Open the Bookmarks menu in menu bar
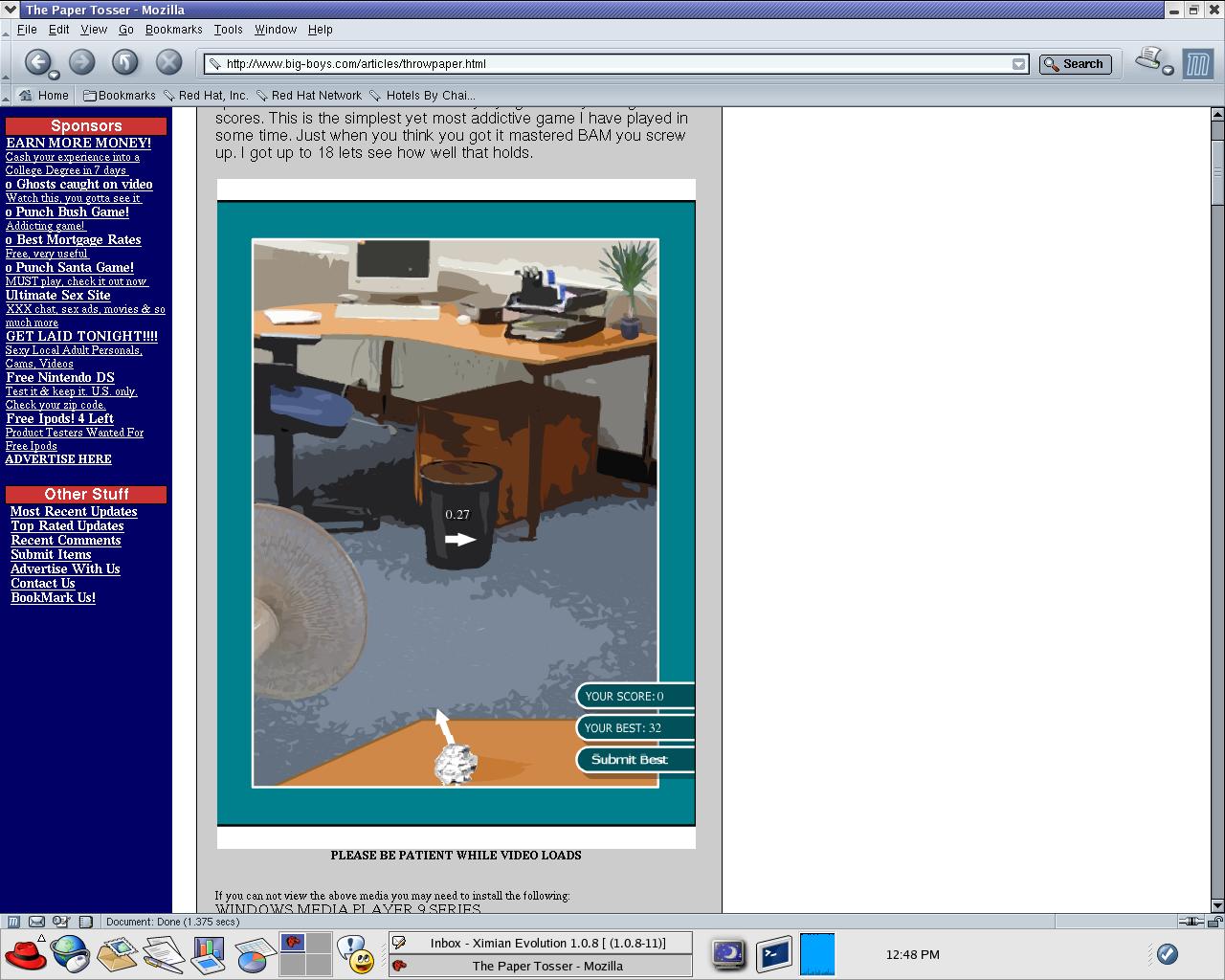Screen dimensions: 1225x980 point(173,30)
